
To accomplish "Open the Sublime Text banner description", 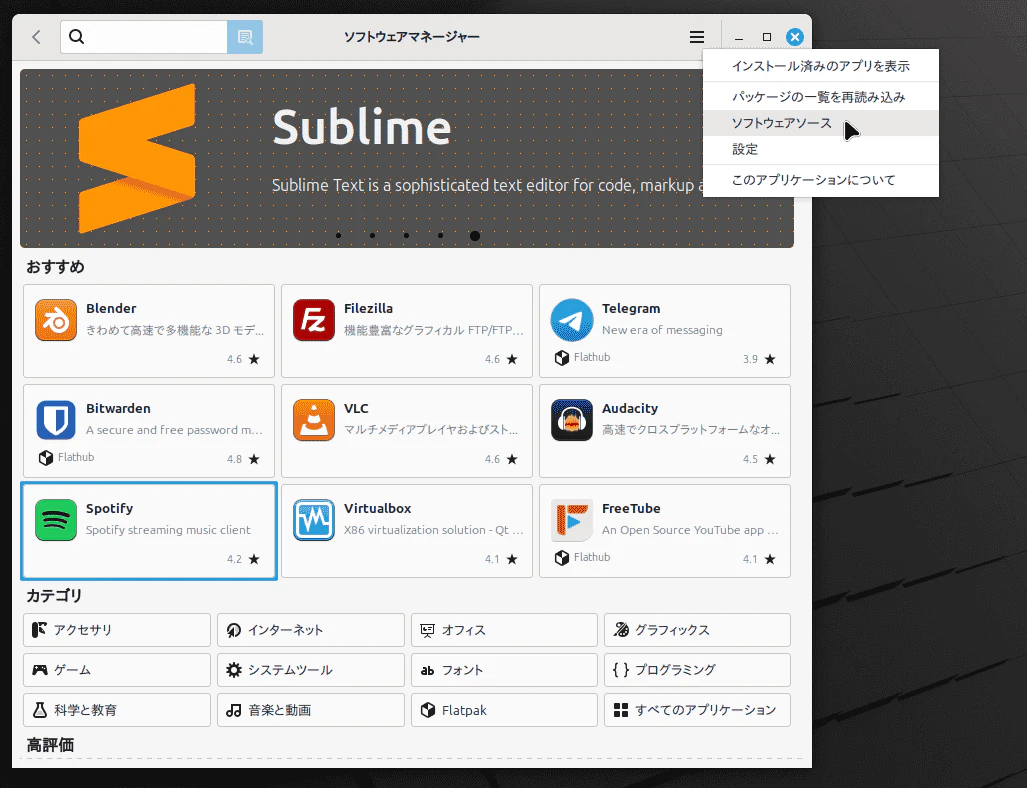I will (488, 185).
